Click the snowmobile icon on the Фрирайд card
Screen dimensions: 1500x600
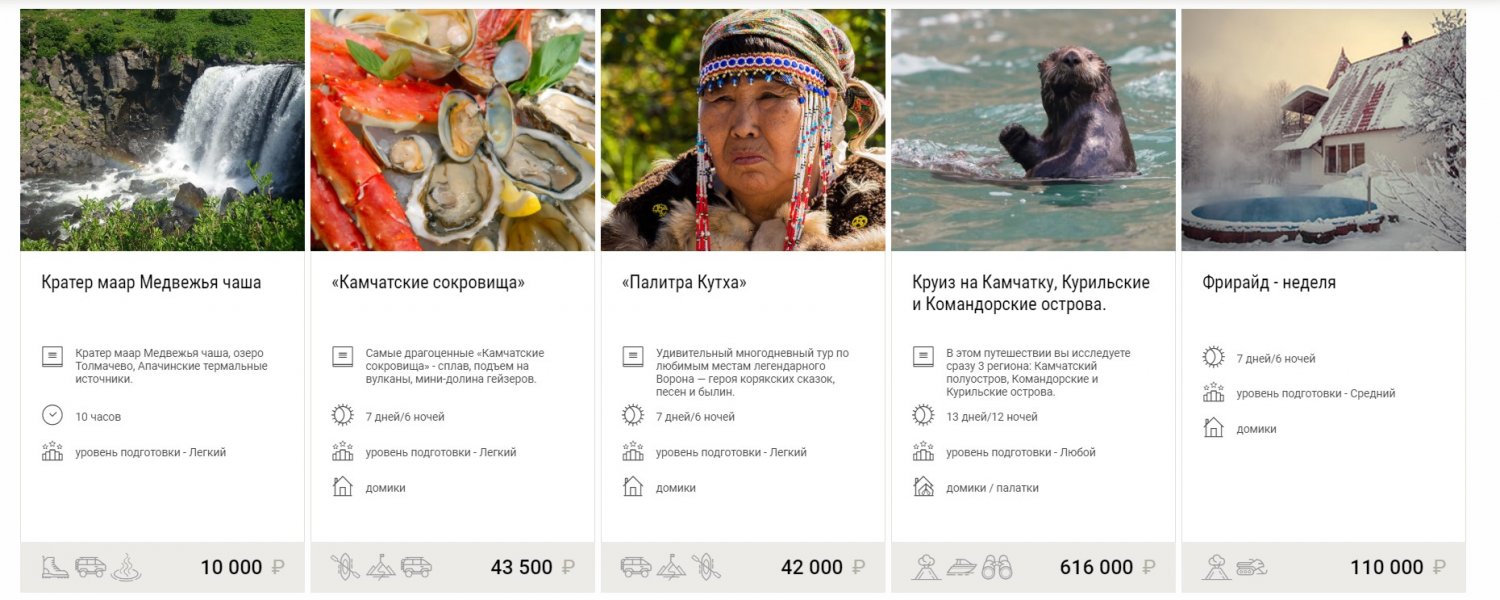click(x=1251, y=567)
